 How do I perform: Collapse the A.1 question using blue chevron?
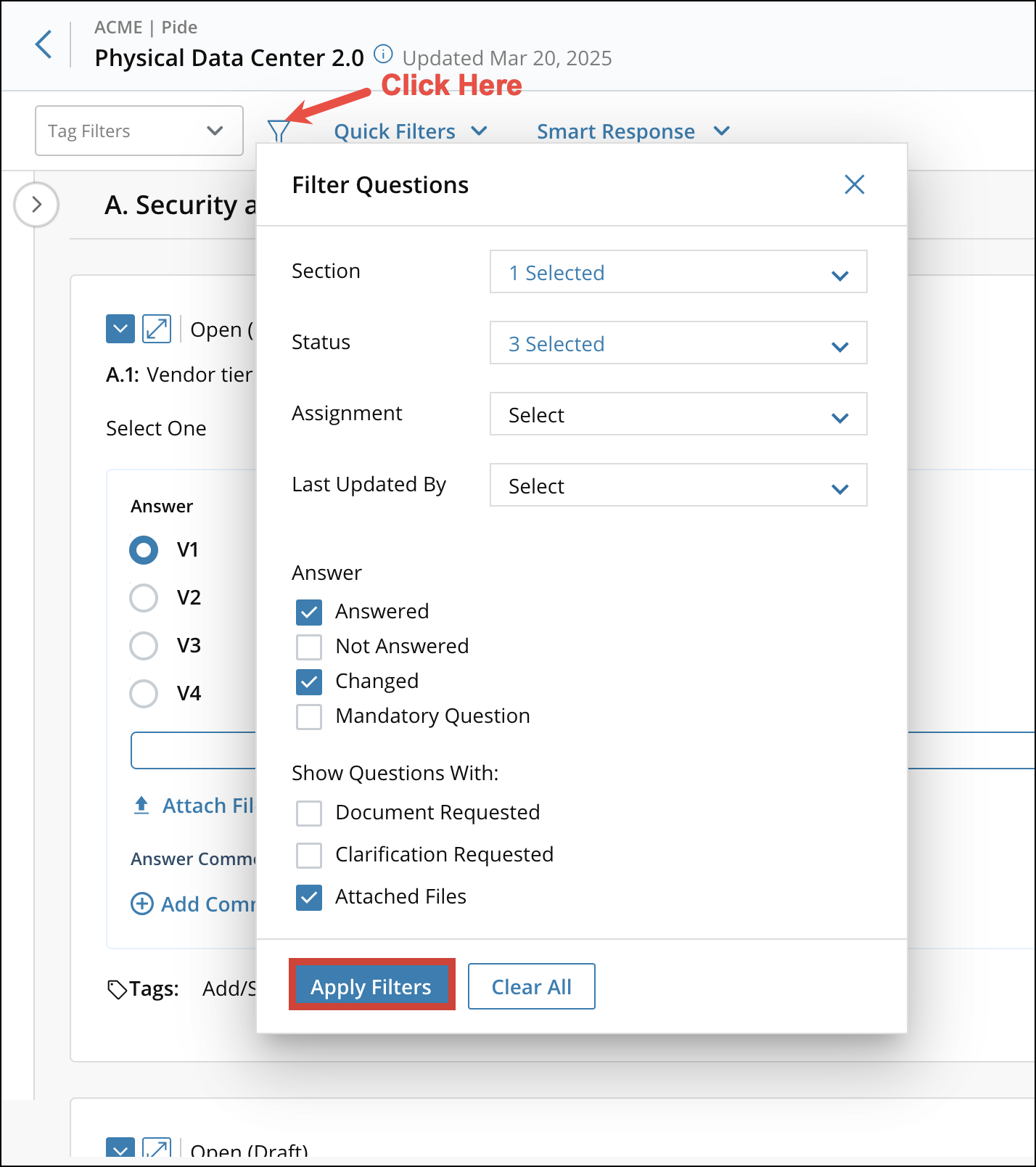point(120,329)
